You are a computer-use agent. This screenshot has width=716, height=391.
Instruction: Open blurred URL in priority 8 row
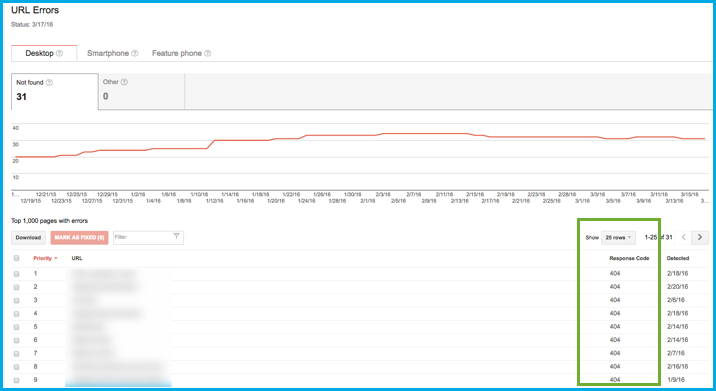click(117, 367)
